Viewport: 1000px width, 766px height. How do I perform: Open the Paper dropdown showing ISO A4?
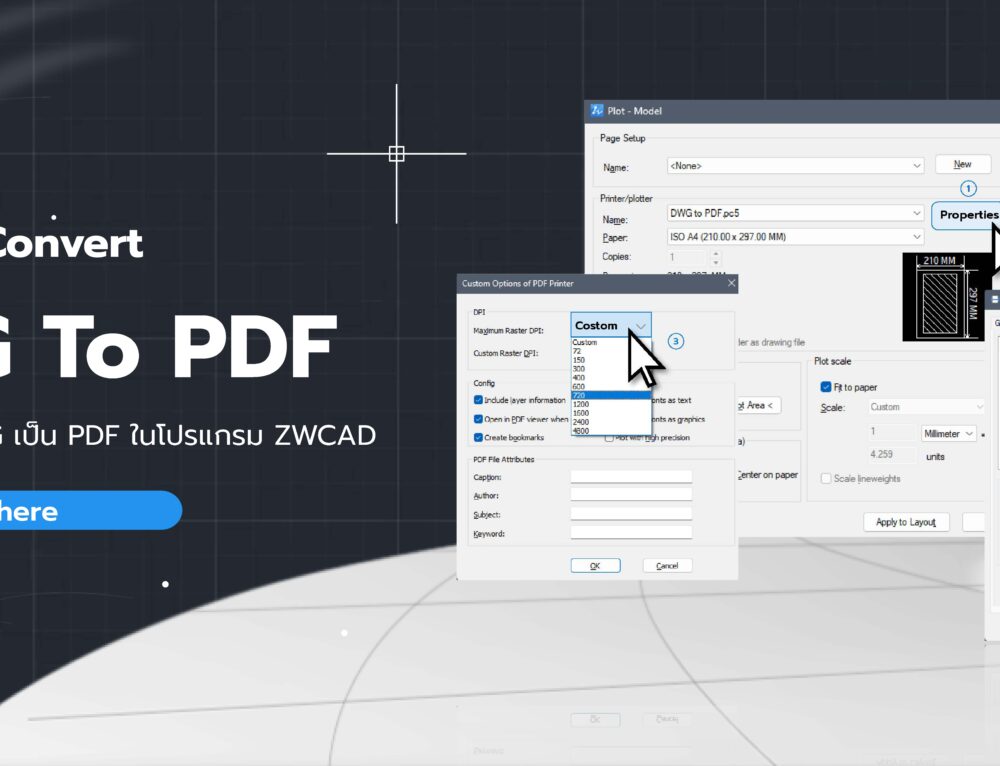point(917,236)
